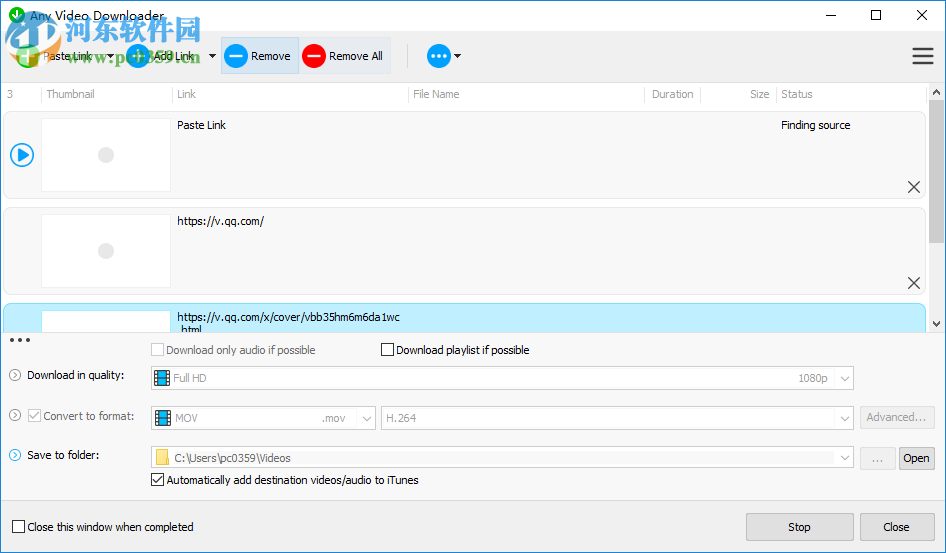The image size is (946, 553).
Task: Click the Close button at bottom
Action: pyautogui.click(x=896, y=527)
